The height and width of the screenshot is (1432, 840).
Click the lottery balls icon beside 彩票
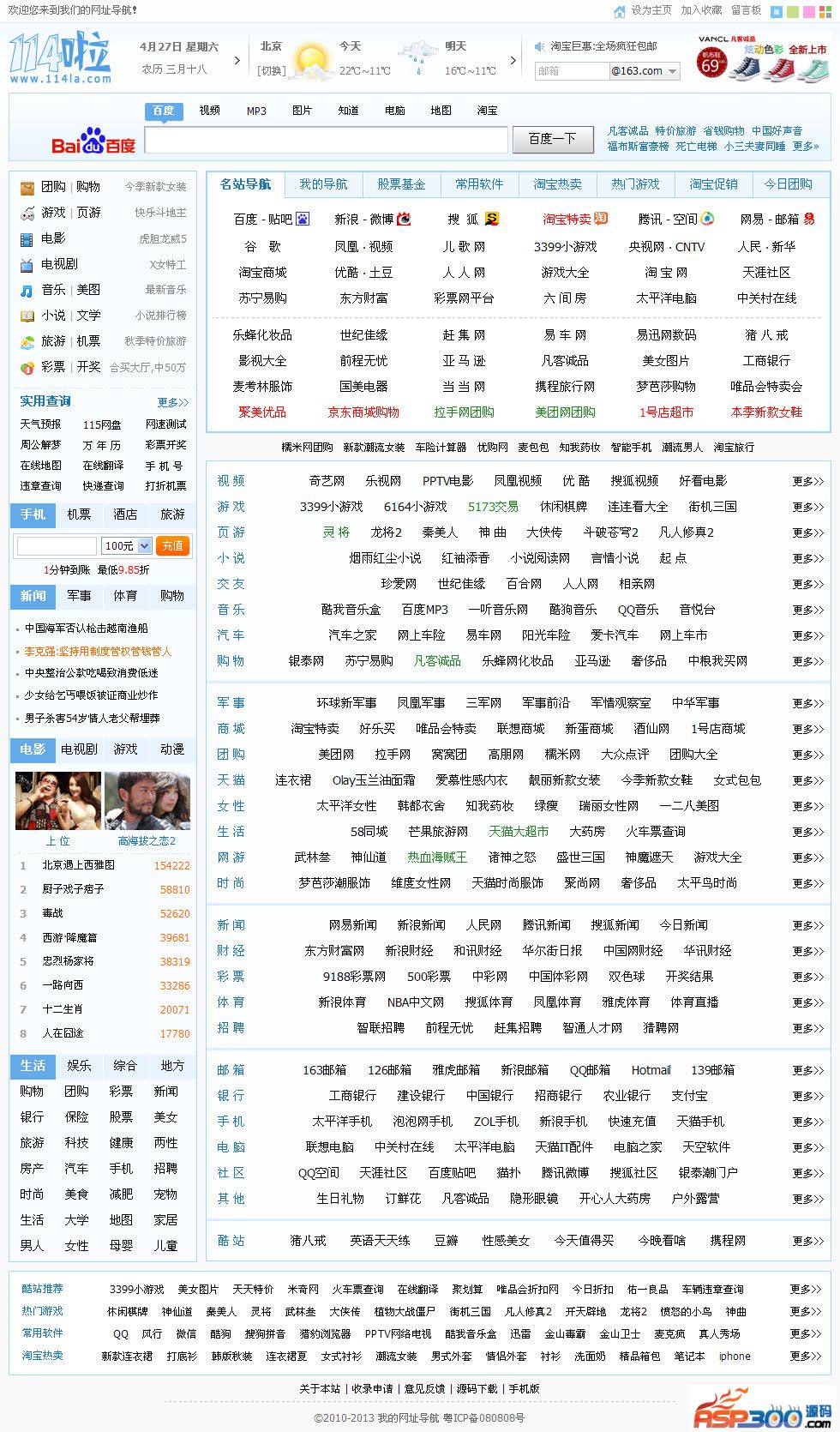tap(27, 367)
